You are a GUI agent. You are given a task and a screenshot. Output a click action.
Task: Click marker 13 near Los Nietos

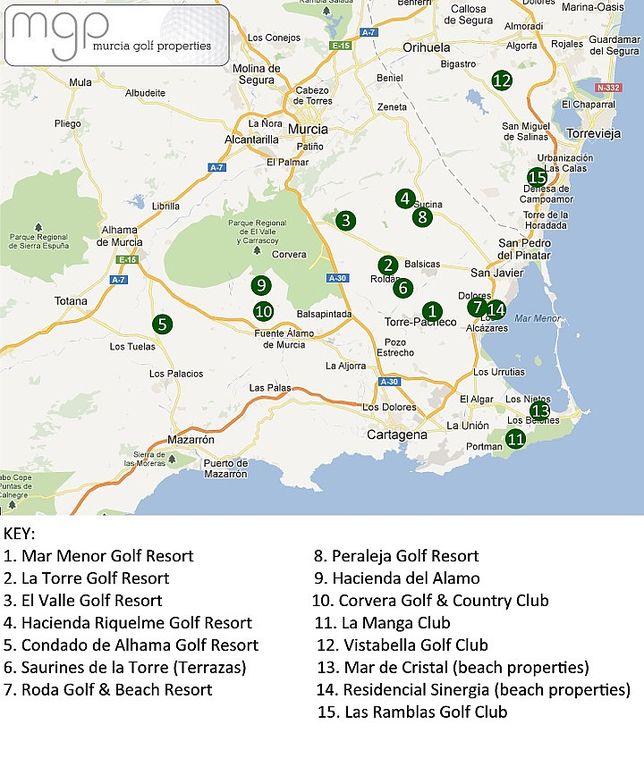point(539,410)
